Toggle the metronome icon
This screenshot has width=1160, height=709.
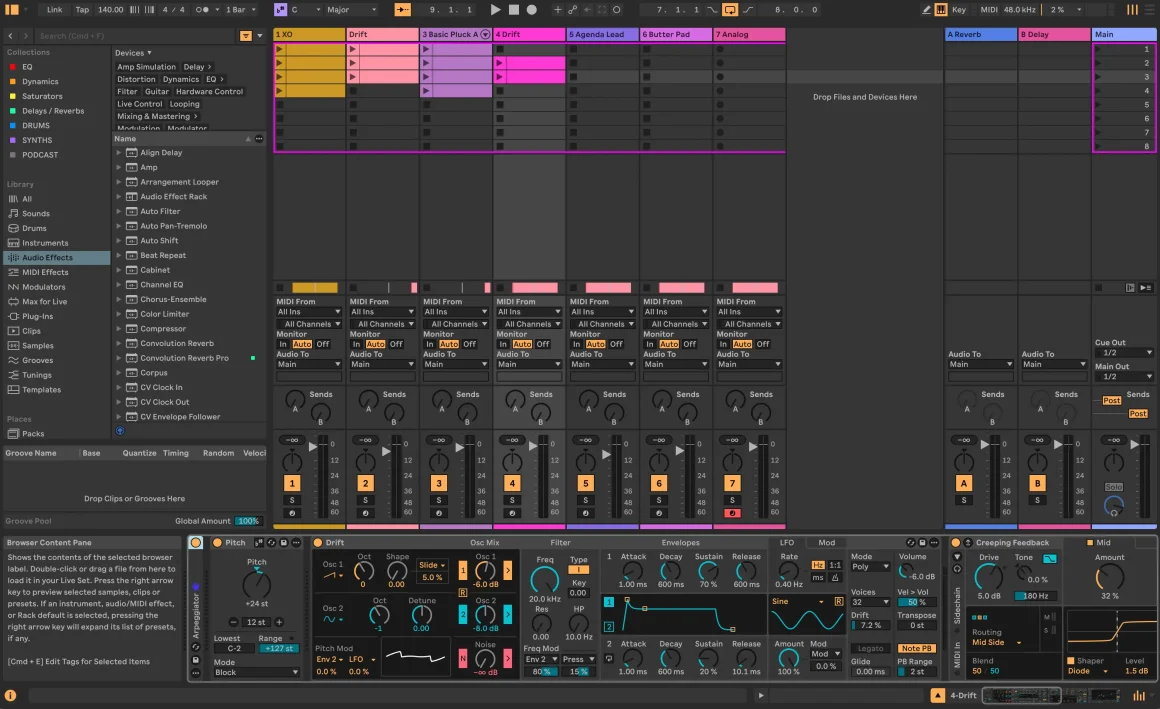(203, 9)
